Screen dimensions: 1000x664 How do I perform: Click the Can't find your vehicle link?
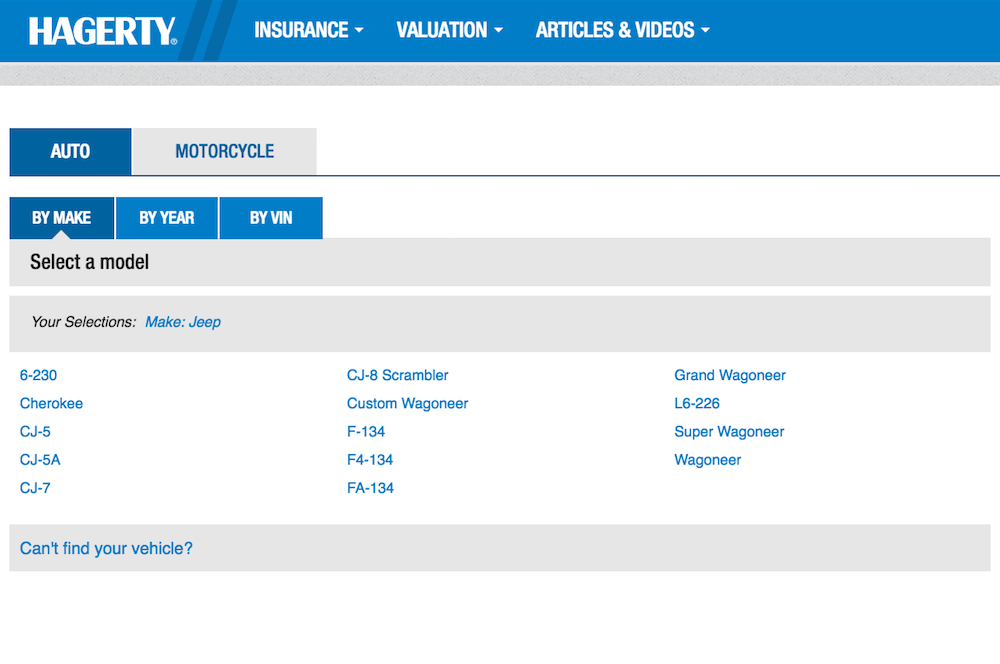(106, 549)
